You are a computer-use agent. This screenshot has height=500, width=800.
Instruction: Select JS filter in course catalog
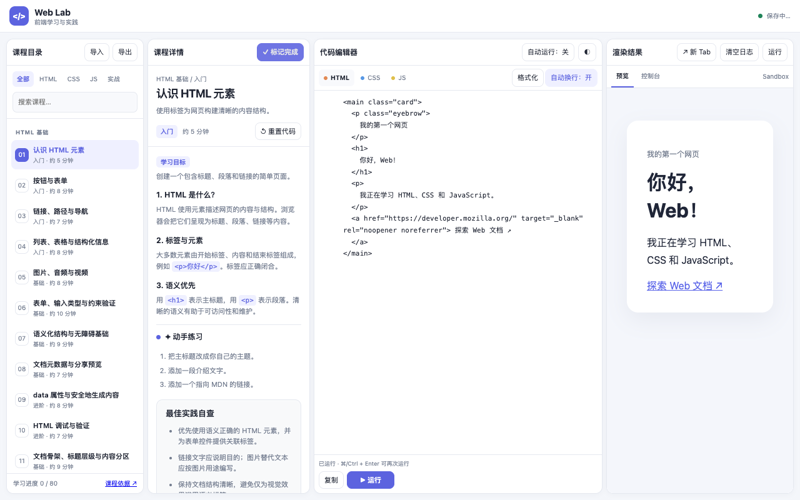(93, 79)
